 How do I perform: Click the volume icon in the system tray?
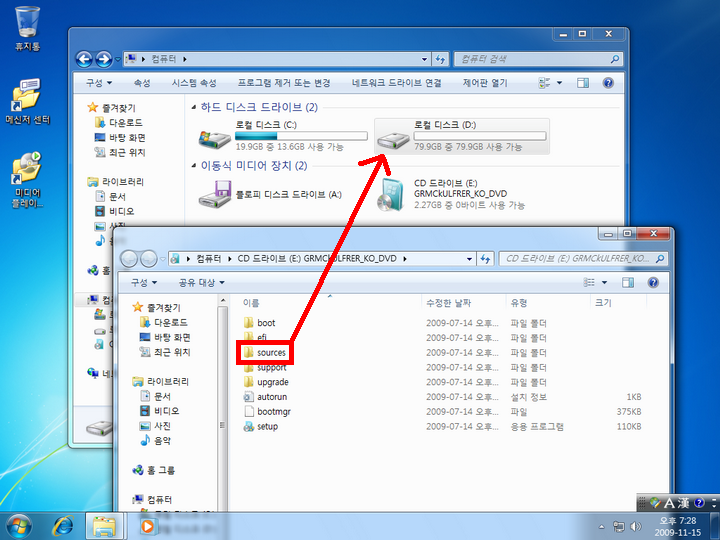click(636, 526)
